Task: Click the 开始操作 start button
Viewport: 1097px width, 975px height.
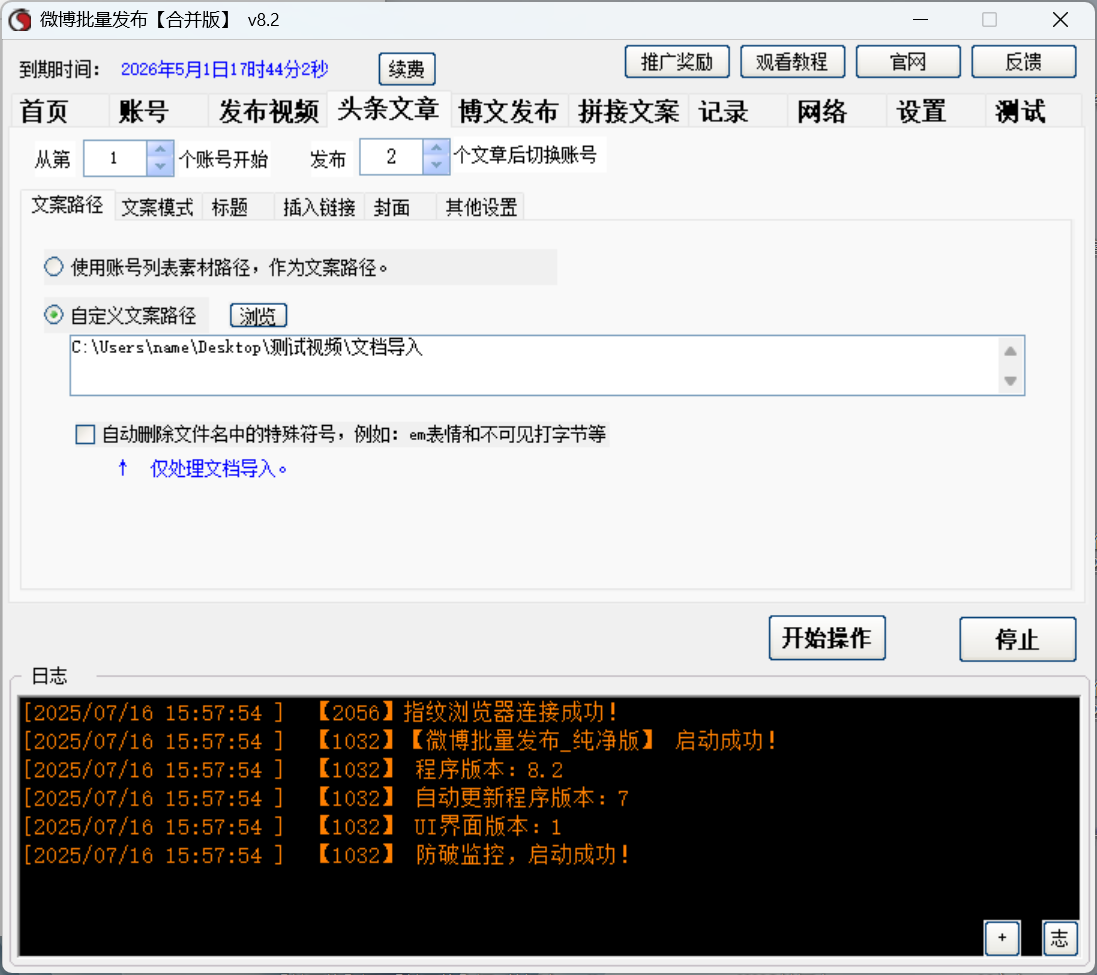Action: (x=827, y=638)
